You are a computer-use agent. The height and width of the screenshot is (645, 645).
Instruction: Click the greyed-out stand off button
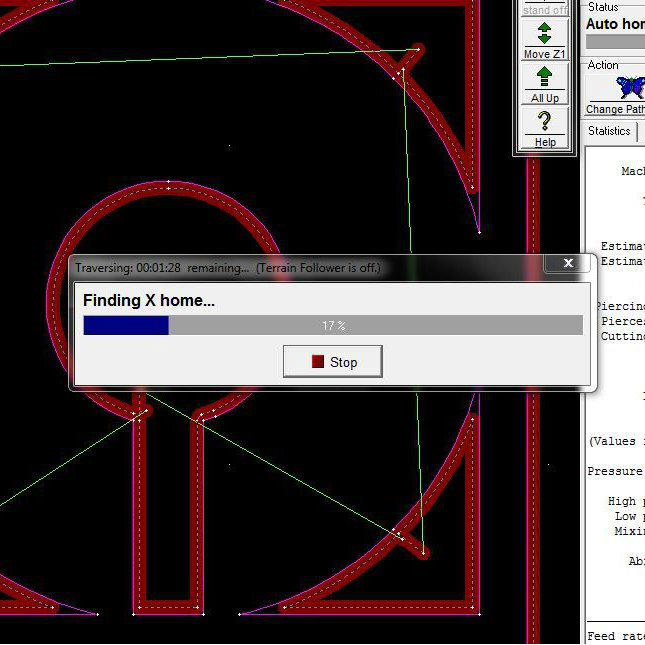coord(545,9)
